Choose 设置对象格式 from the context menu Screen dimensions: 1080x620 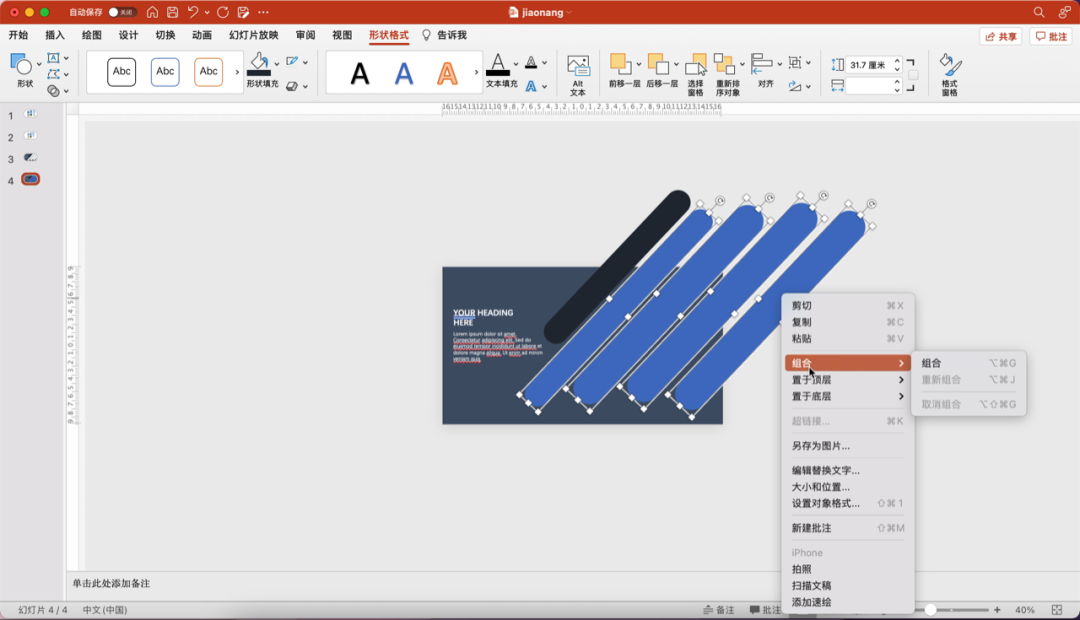(x=848, y=504)
